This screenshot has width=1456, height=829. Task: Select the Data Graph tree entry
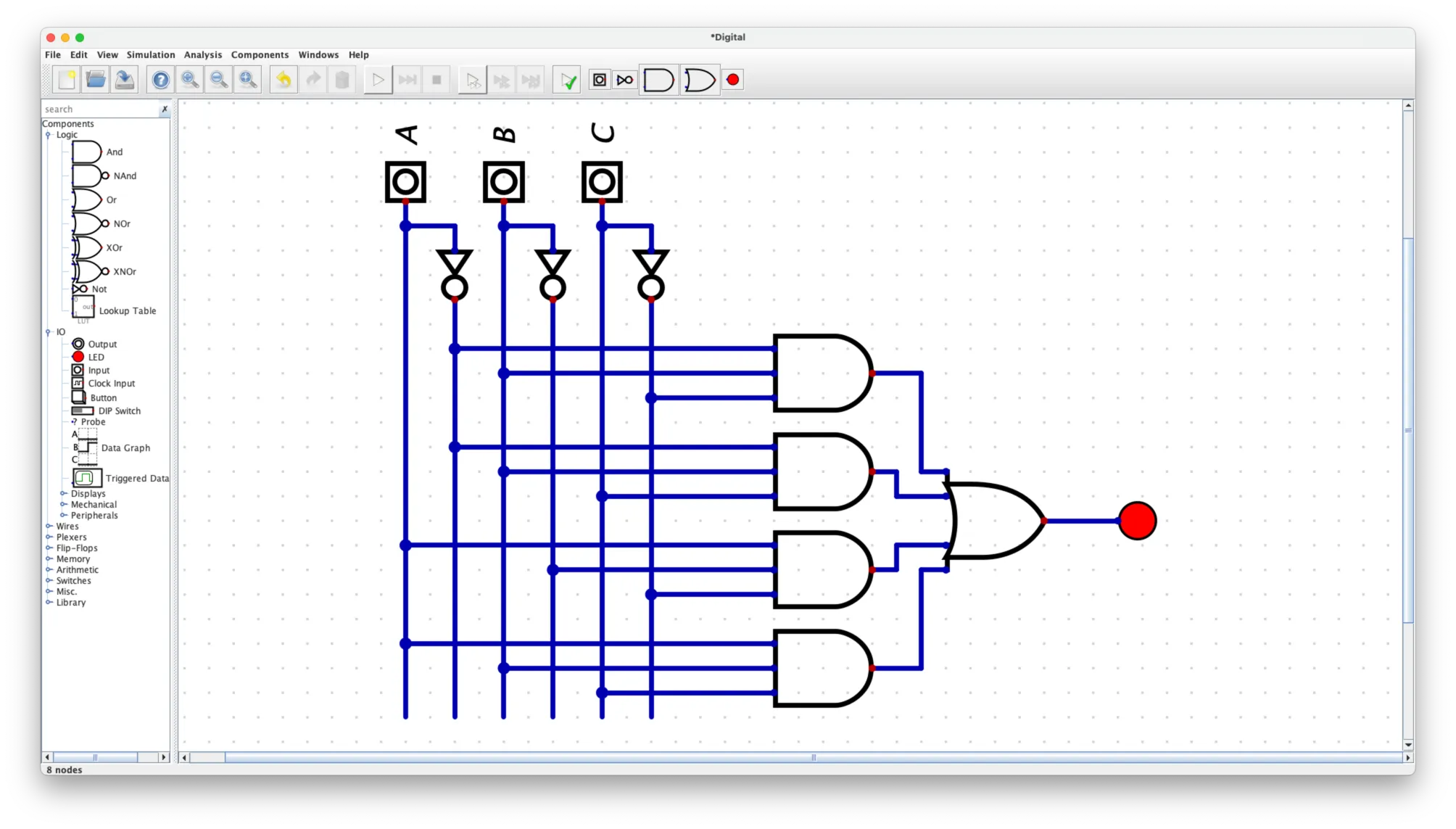(x=111, y=448)
